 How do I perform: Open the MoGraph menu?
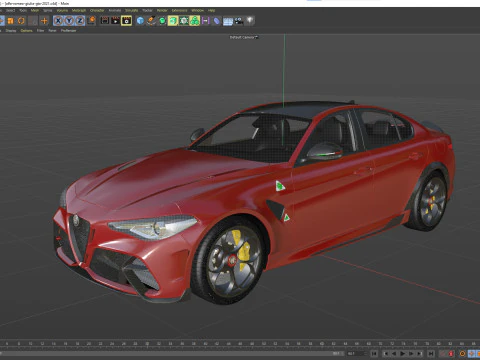point(79,10)
